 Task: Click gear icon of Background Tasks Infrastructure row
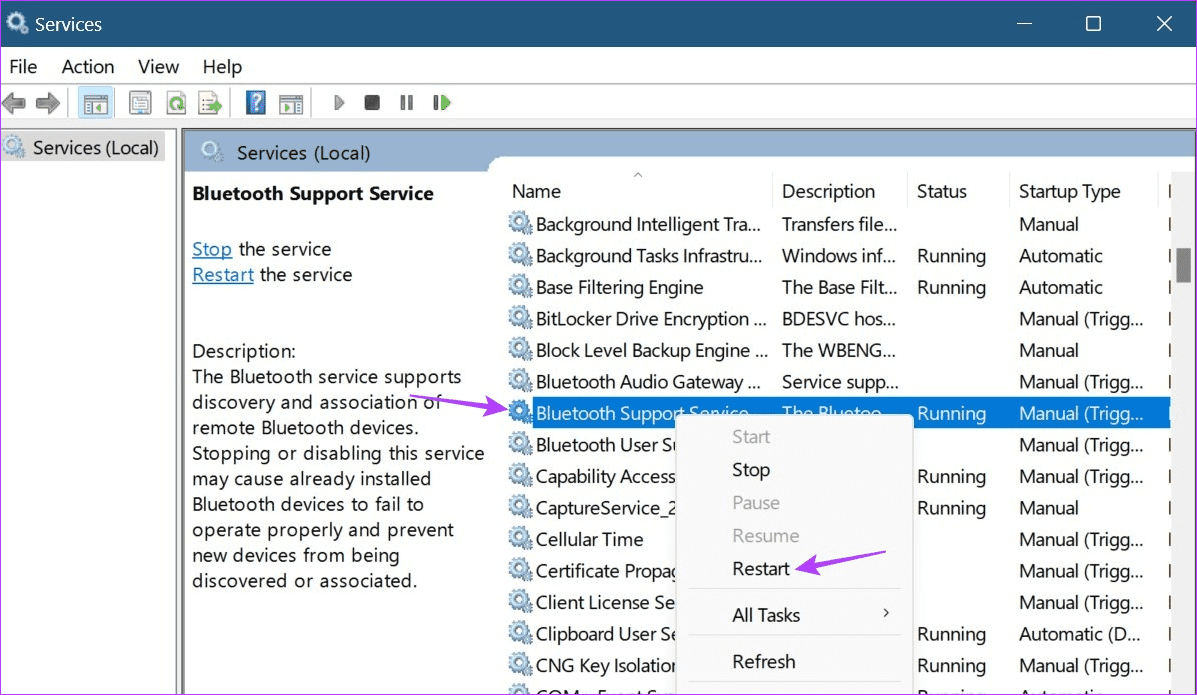(x=520, y=254)
